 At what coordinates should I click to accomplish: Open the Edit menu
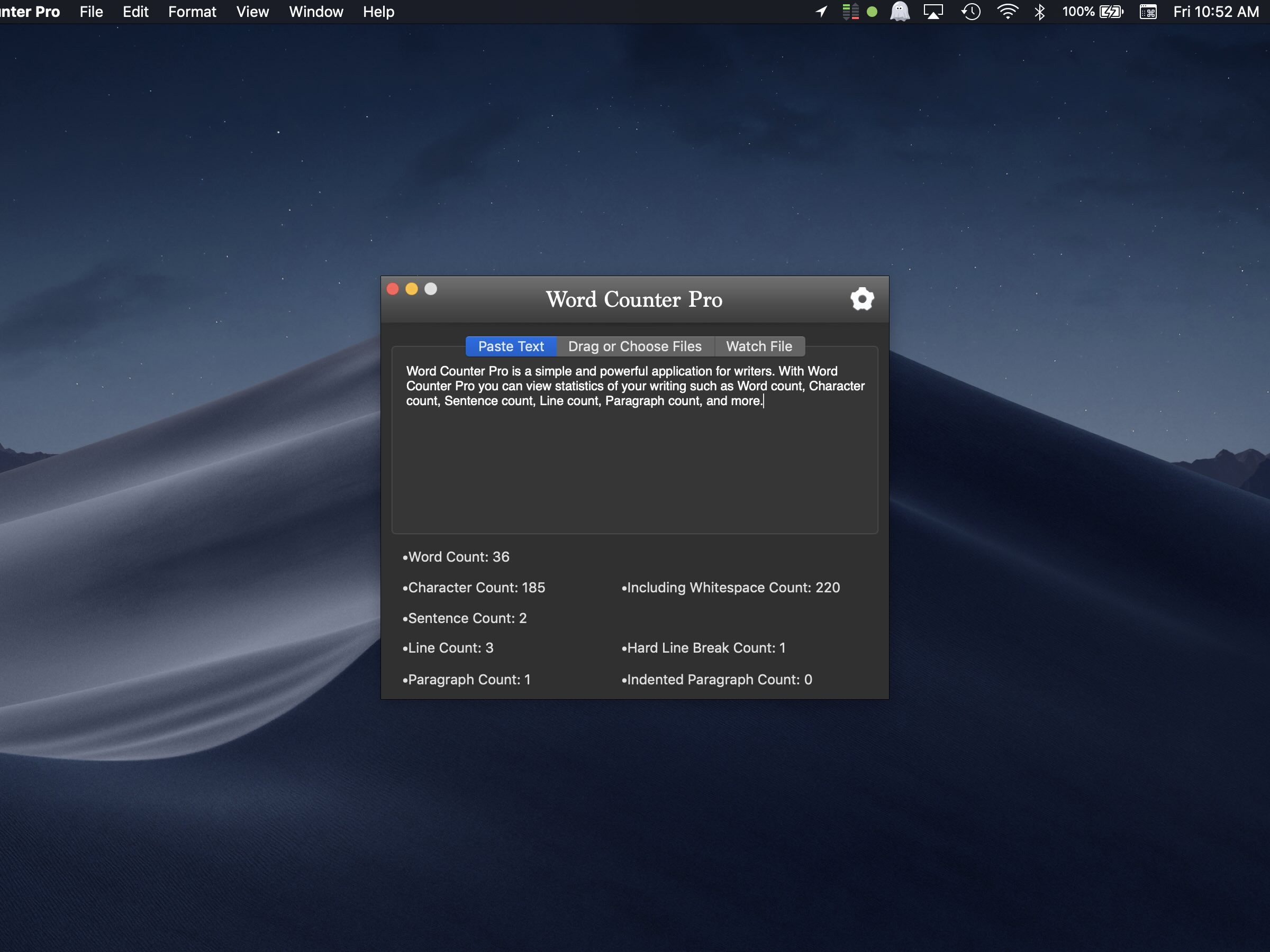[135, 12]
